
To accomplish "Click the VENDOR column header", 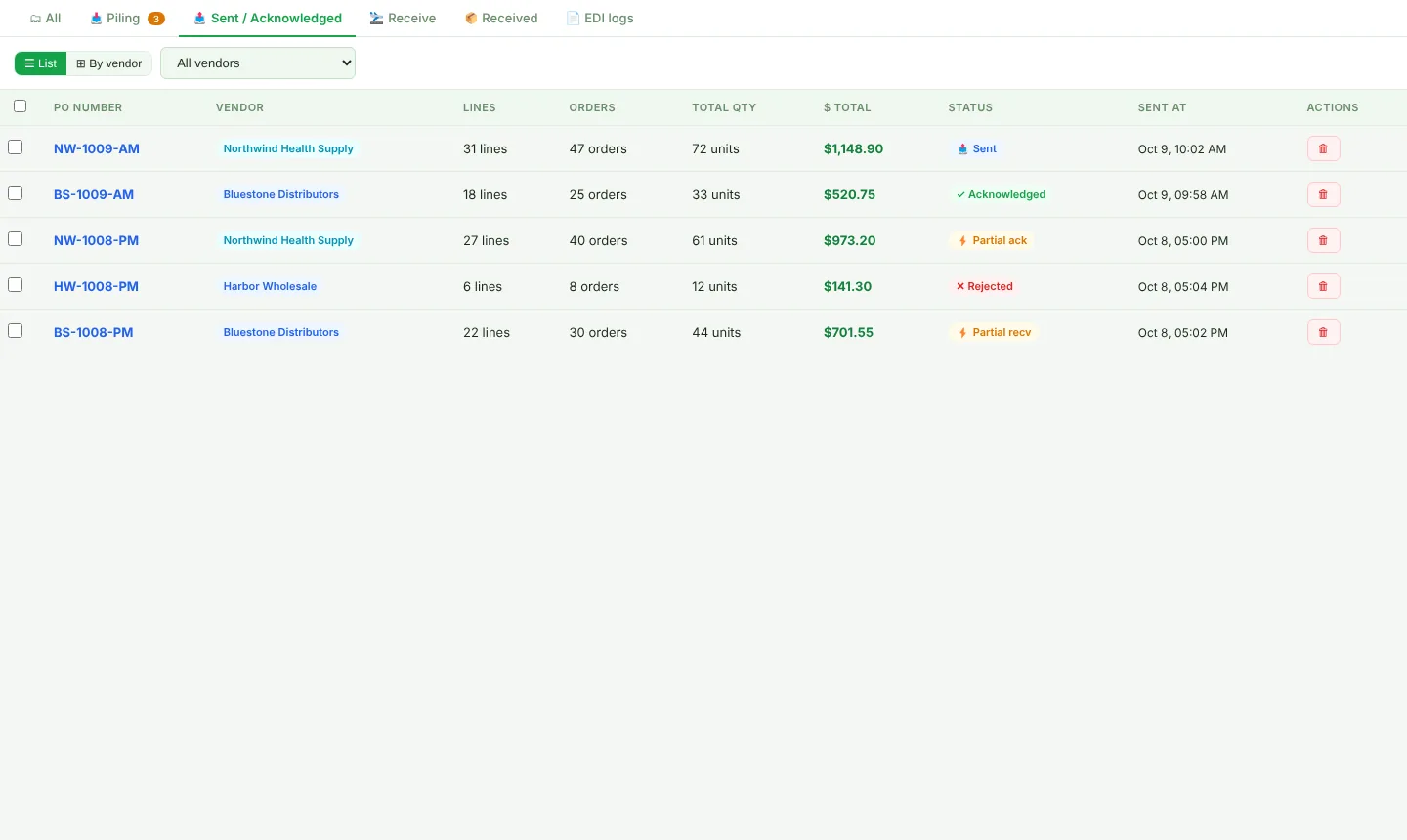I will click(239, 107).
